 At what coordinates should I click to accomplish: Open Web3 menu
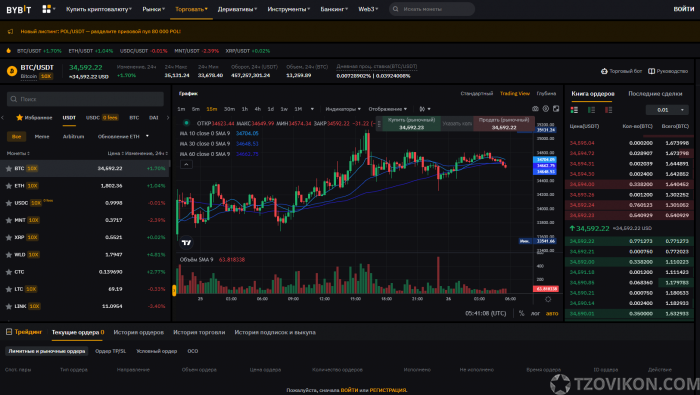(x=368, y=9)
